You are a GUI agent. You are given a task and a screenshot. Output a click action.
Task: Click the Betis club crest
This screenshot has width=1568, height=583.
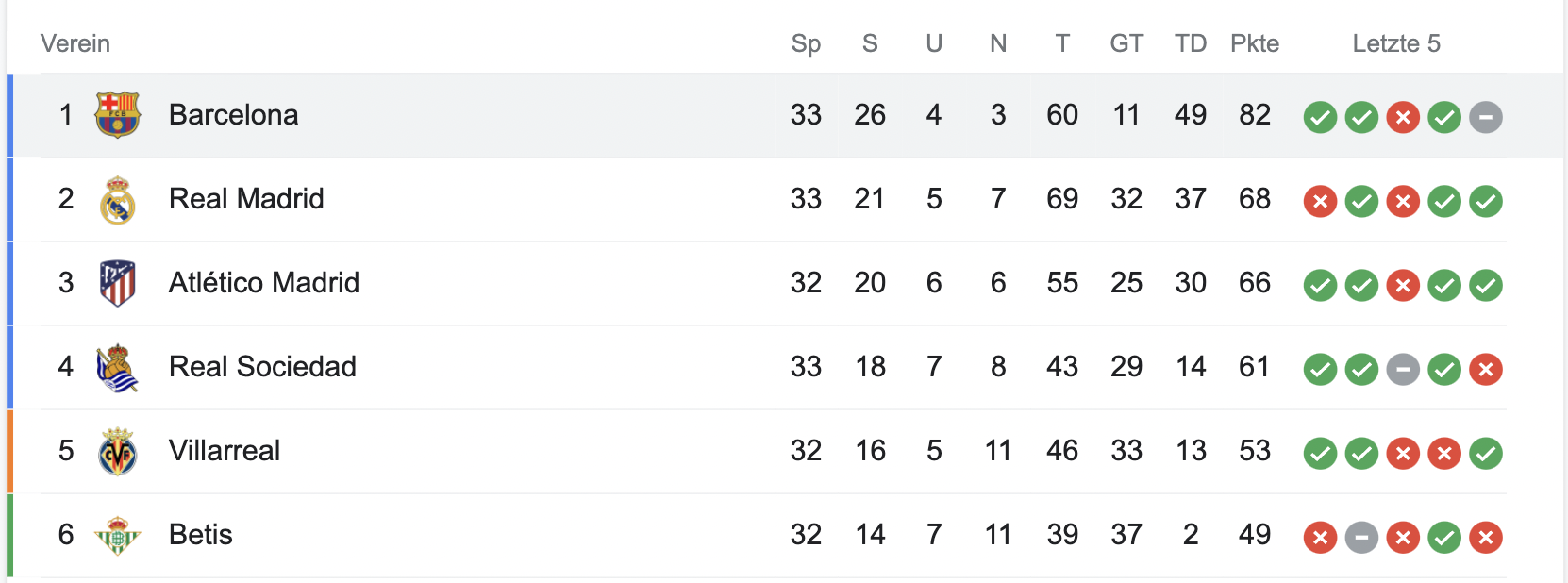coord(118,535)
